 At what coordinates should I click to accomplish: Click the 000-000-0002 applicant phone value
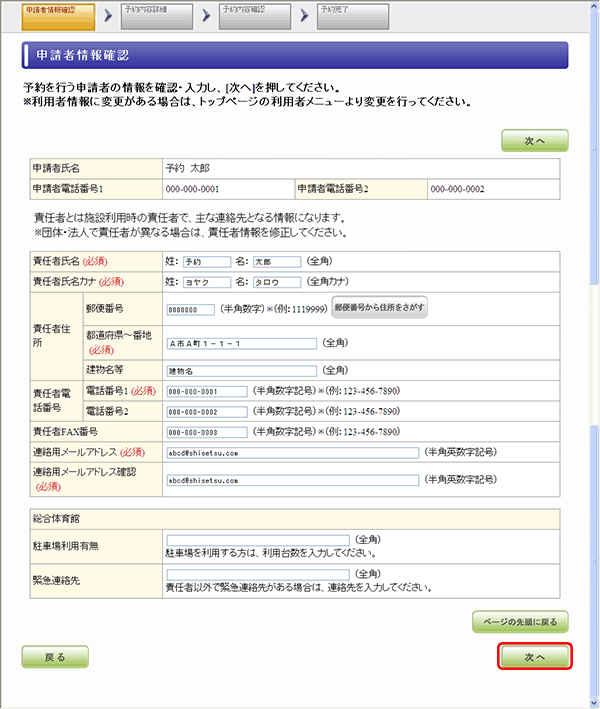coord(457,189)
